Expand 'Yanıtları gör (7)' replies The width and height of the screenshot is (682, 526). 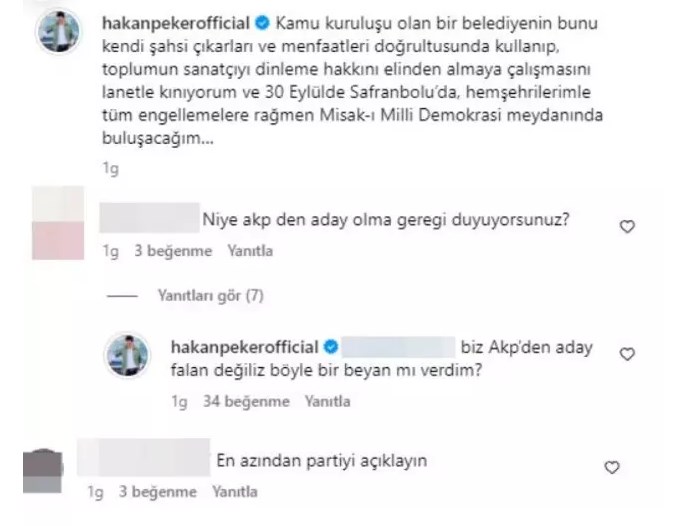[211, 296]
